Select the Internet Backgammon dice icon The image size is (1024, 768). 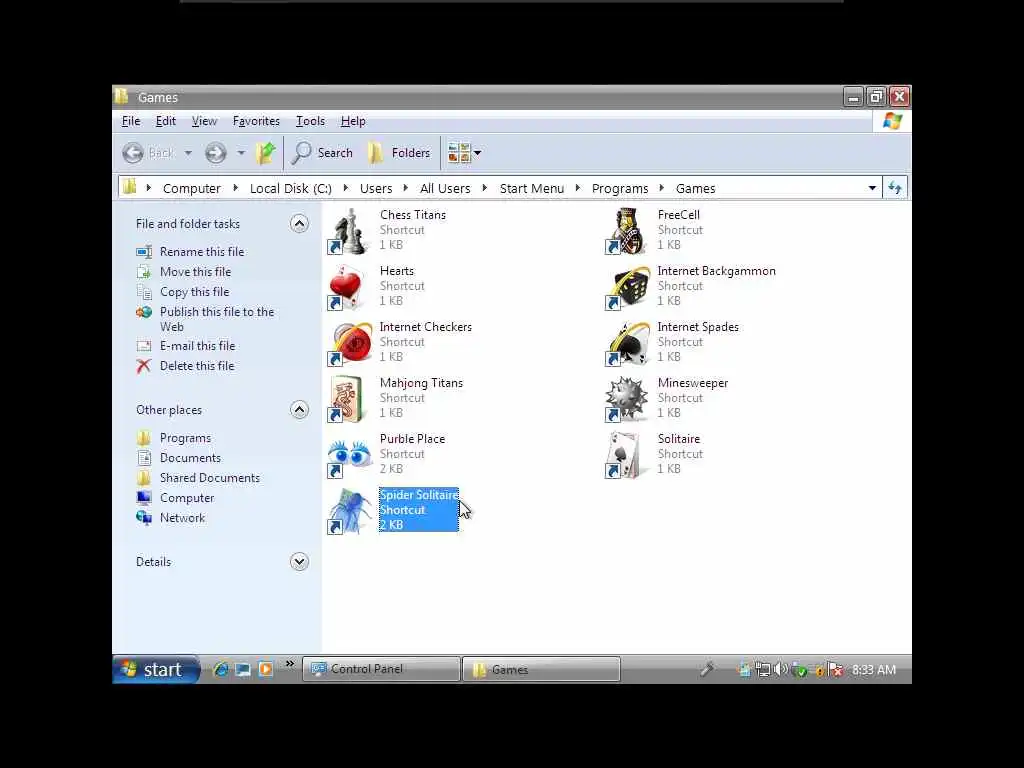point(628,287)
